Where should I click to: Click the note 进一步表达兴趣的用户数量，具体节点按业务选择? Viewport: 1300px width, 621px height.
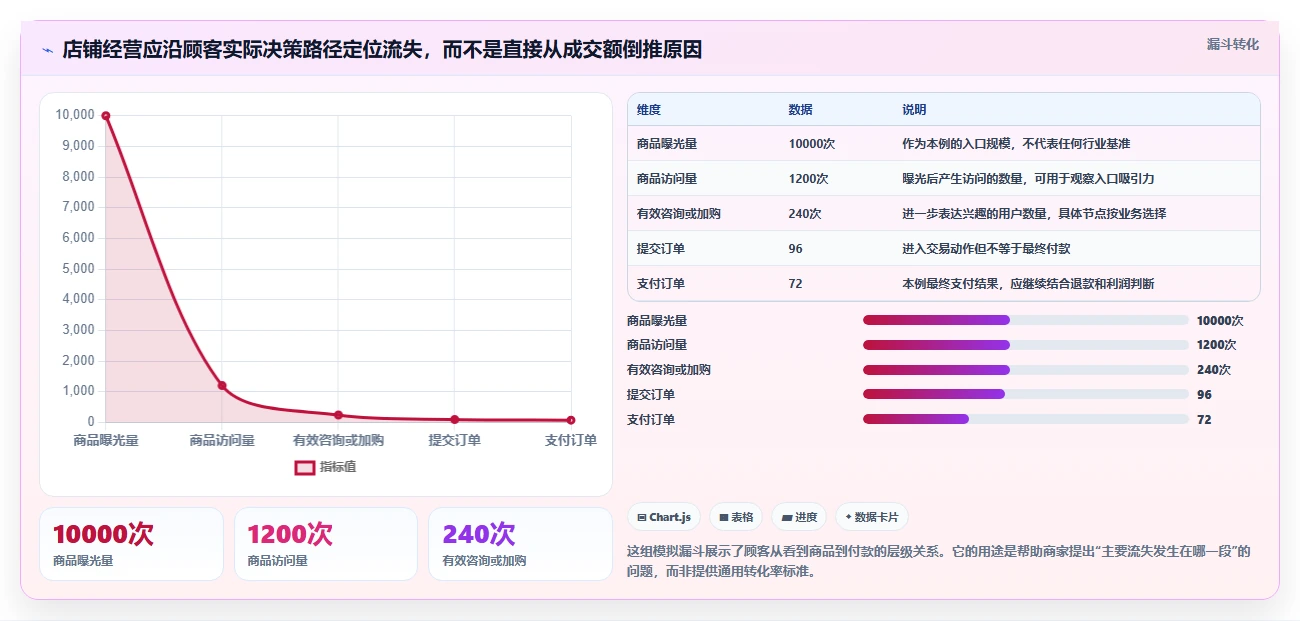tap(1034, 214)
